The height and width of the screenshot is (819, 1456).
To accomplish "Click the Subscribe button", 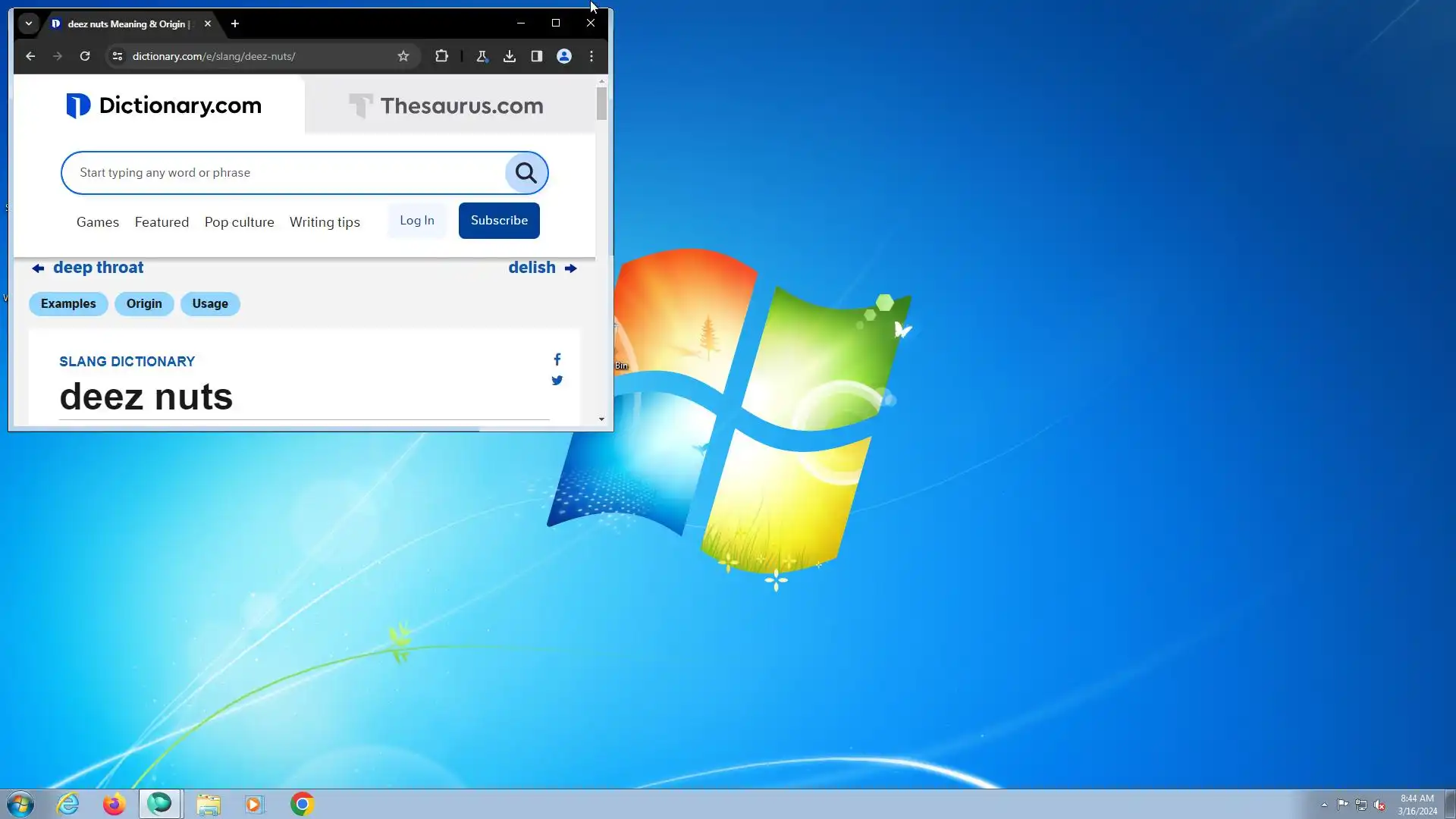I will point(499,221).
